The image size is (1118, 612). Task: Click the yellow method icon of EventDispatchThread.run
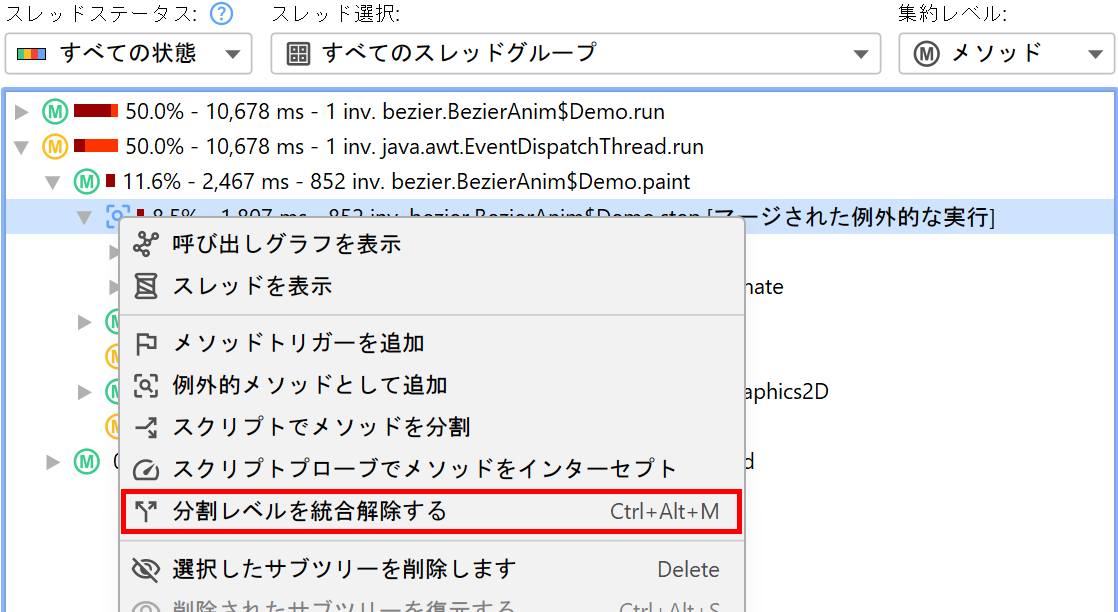coord(54,147)
